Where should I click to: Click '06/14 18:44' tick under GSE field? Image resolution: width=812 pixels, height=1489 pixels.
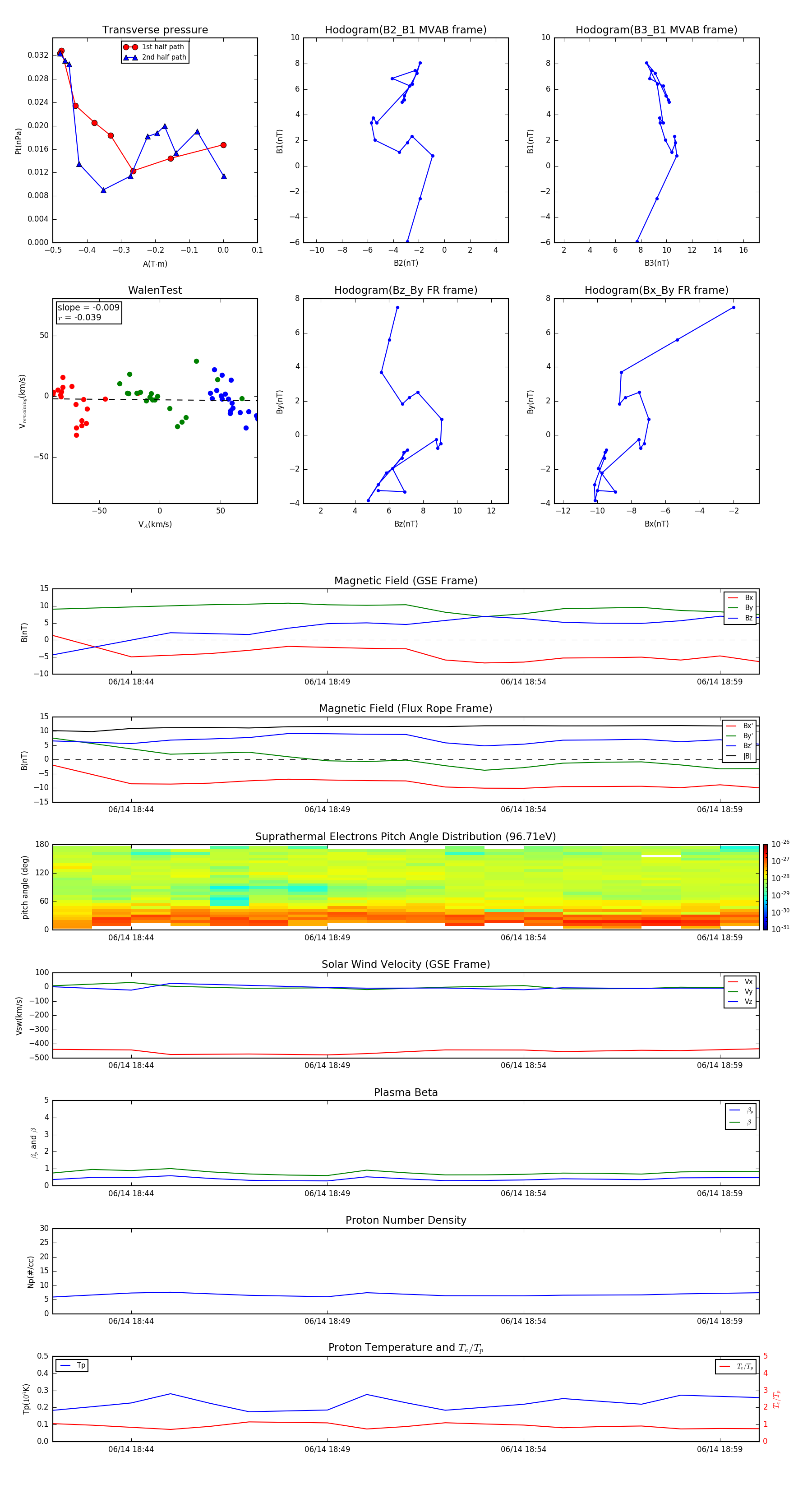[131, 682]
